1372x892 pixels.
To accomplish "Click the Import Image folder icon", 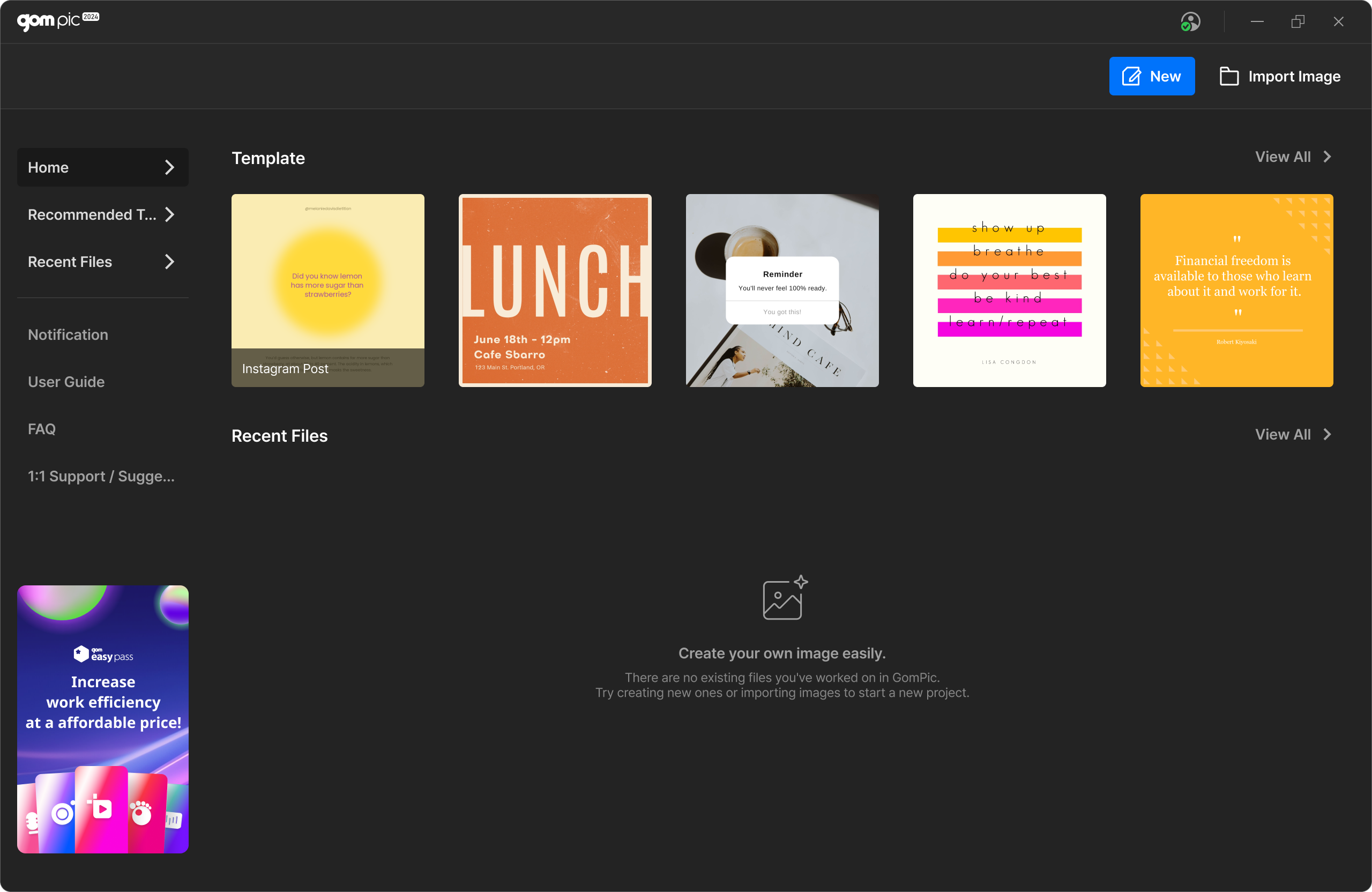I will (x=1228, y=76).
